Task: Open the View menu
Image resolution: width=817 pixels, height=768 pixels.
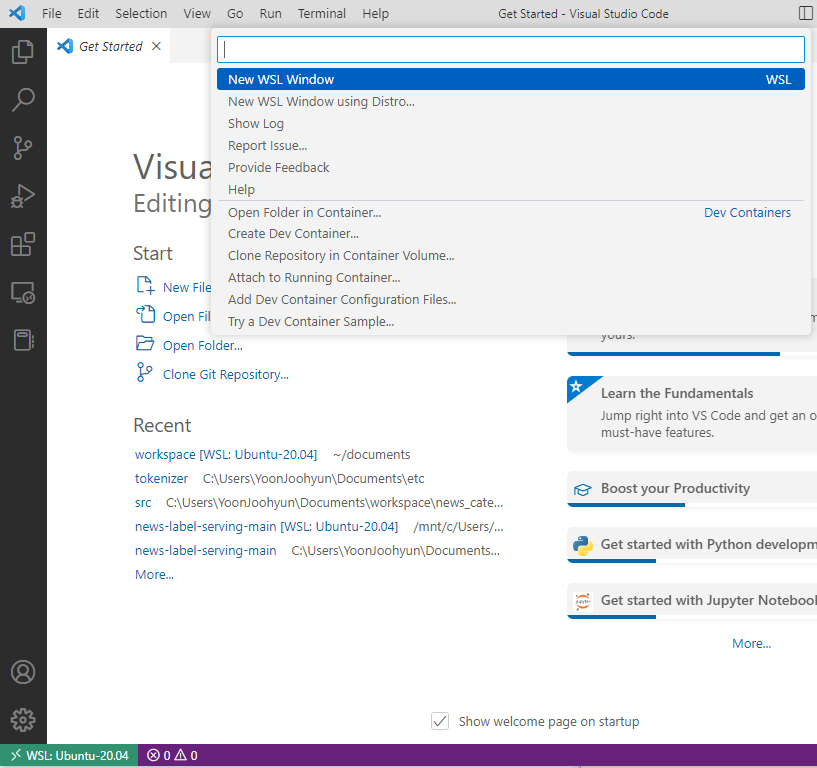Action: coord(197,14)
